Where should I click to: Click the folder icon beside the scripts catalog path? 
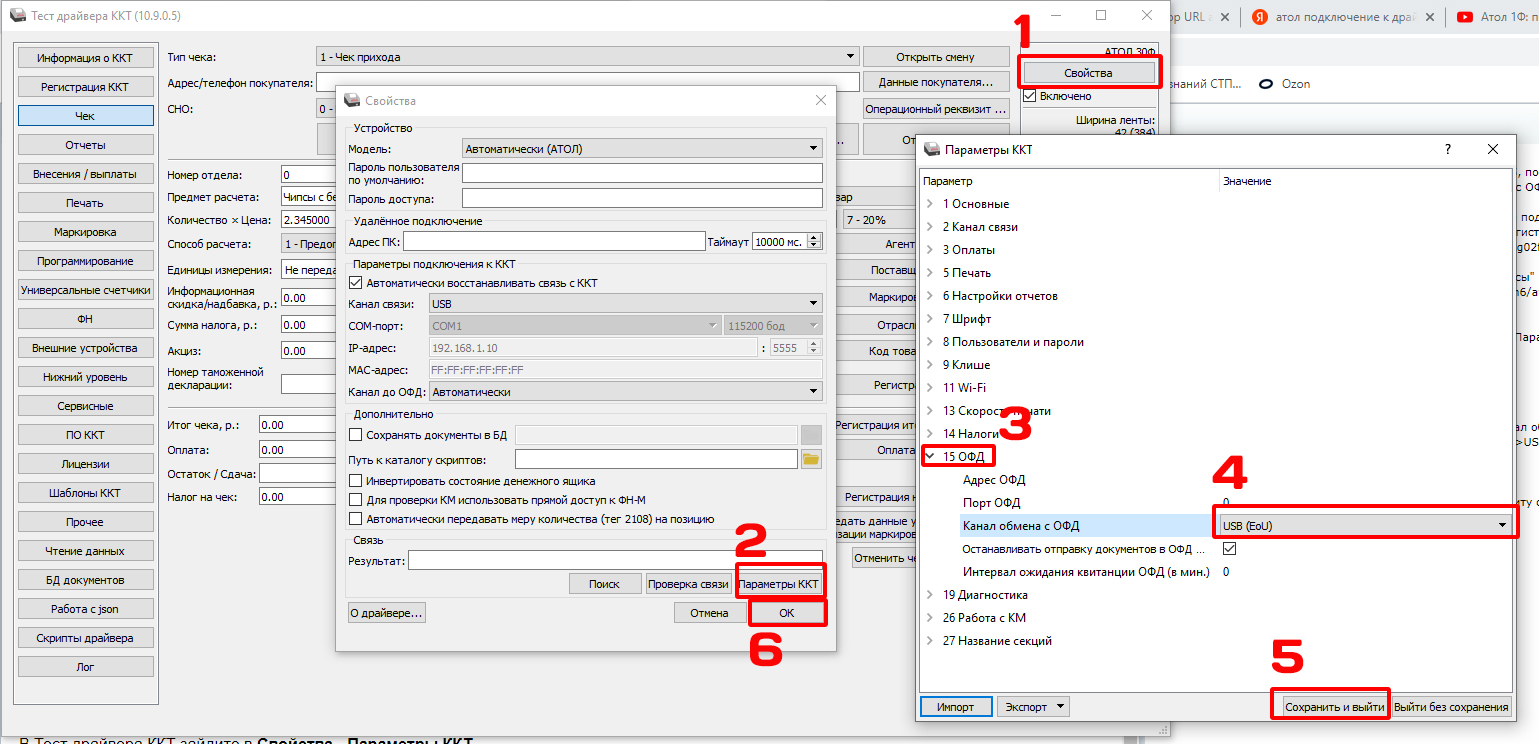pos(811,459)
